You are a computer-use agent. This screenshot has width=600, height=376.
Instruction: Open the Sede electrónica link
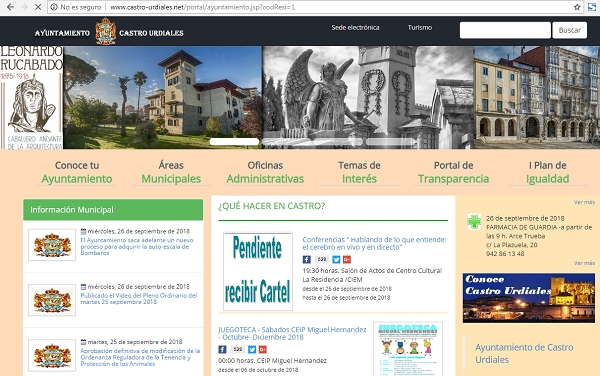pyautogui.click(x=355, y=28)
